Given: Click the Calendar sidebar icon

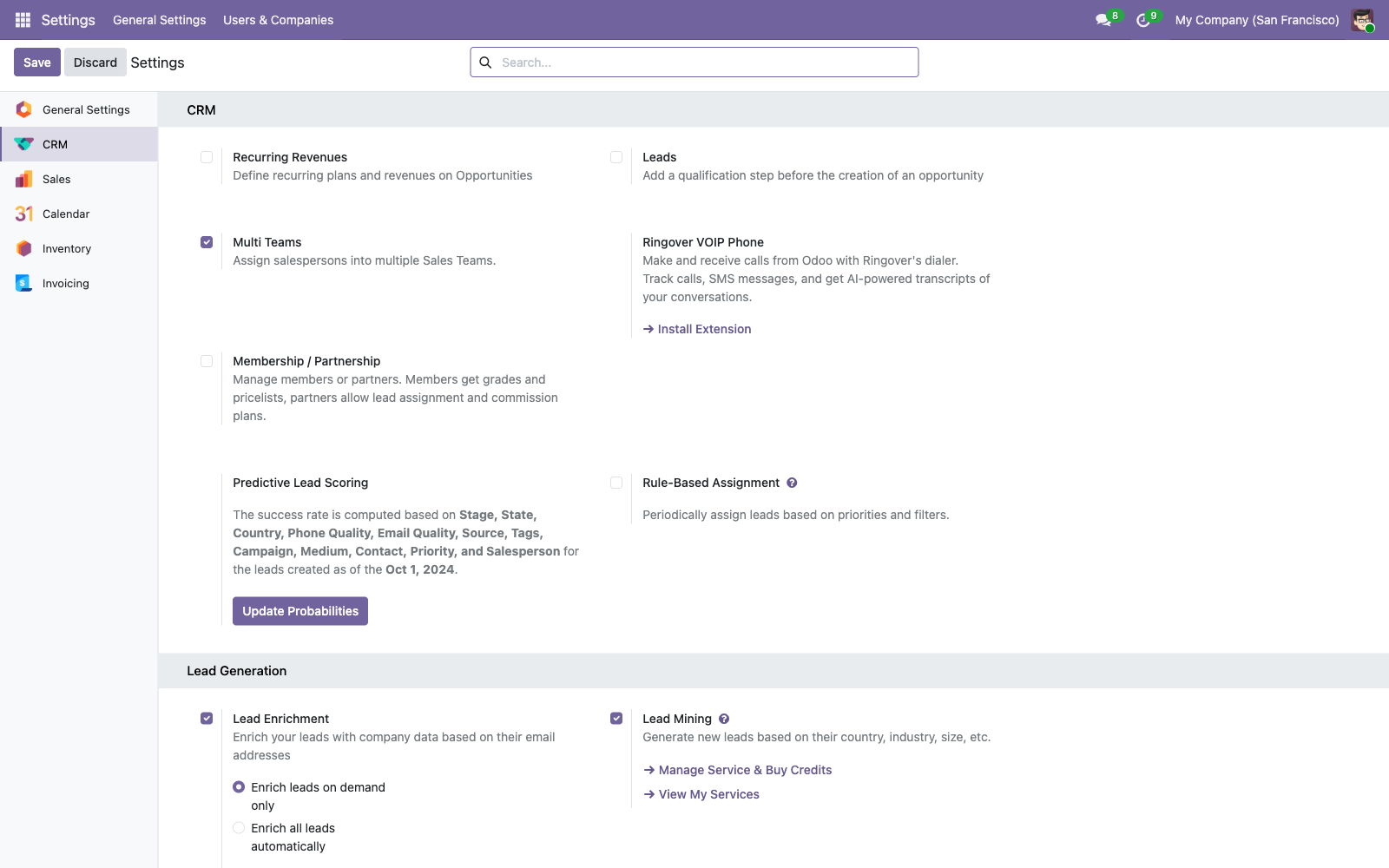Looking at the screenshot, I should tap(24, 214).
